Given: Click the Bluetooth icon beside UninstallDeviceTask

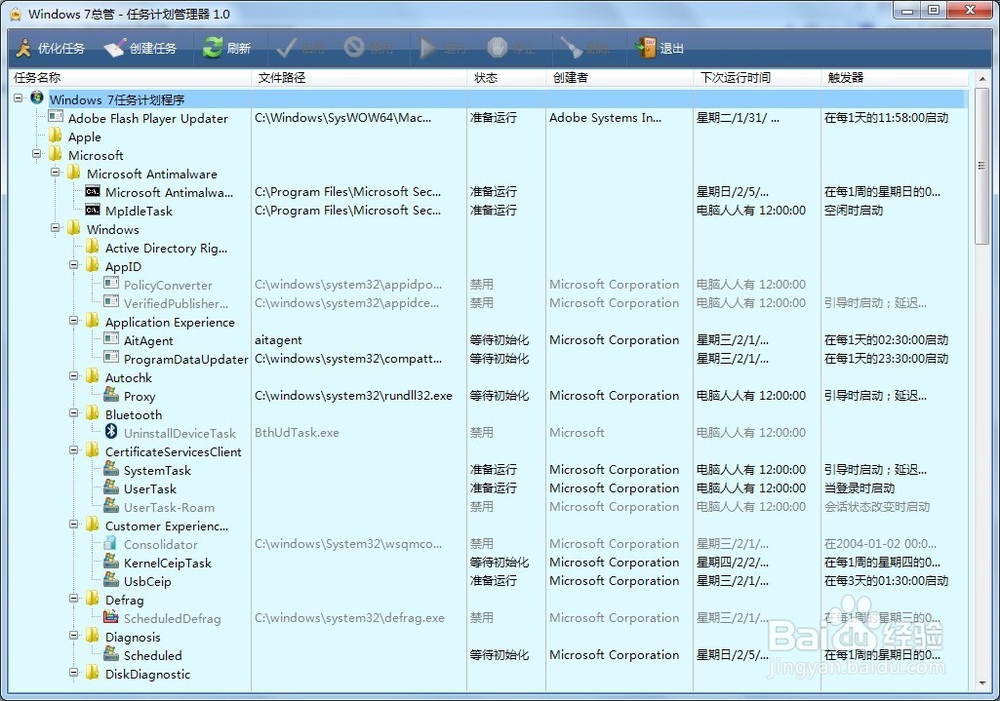Looking at the screenshot, I should tap(111, 432).
